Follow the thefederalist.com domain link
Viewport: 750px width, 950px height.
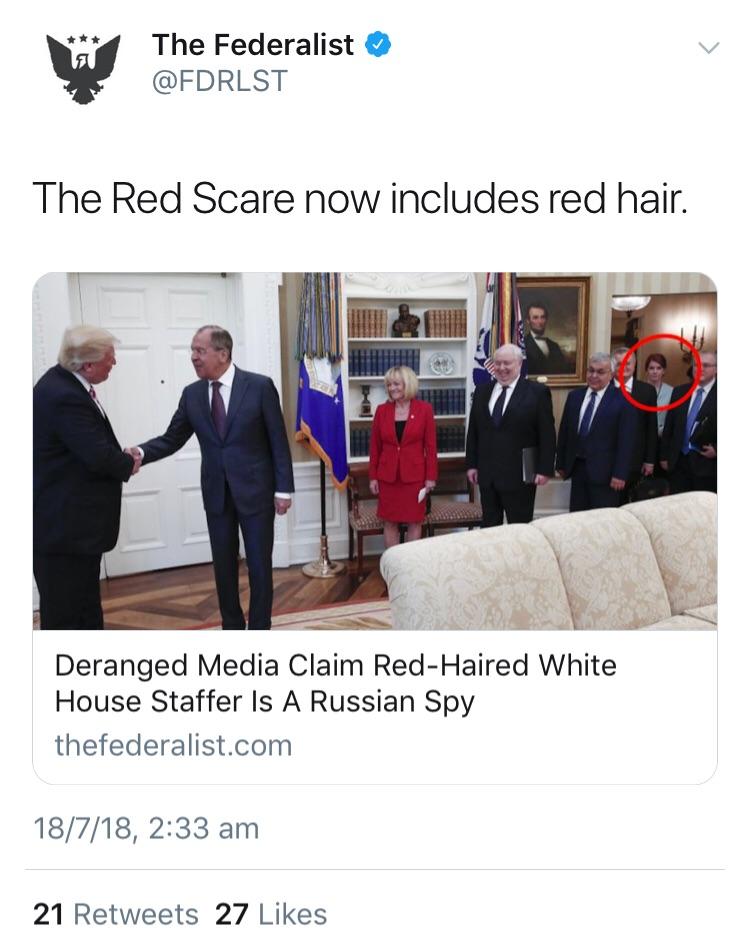point(173,745)
